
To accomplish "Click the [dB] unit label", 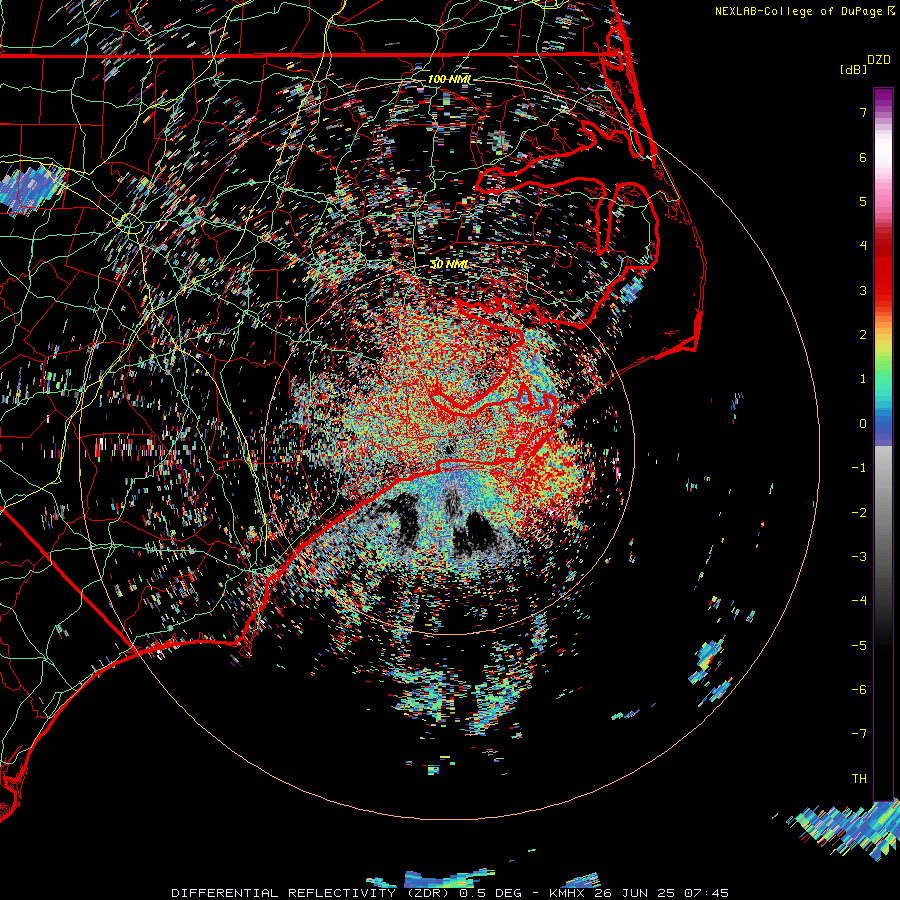I will click(x=854, y=70).
